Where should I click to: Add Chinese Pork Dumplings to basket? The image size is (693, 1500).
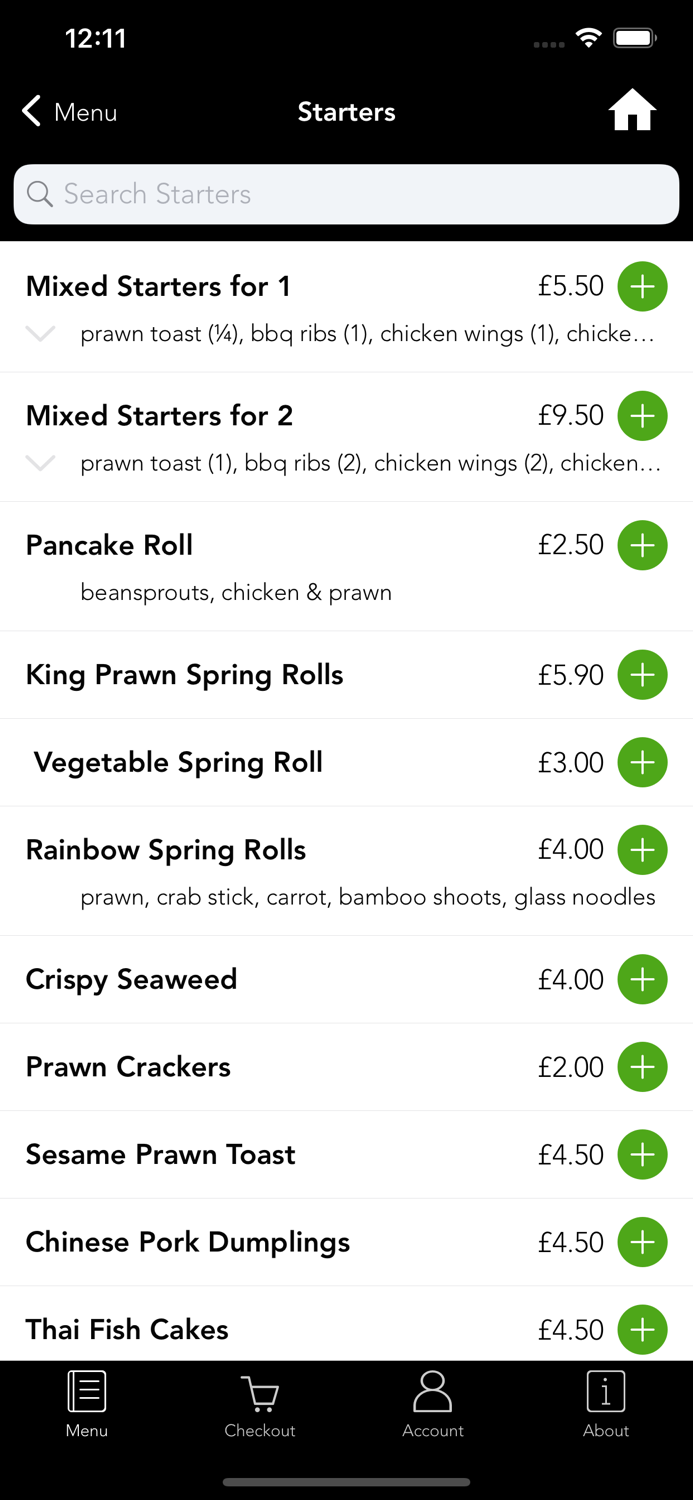tap(642, 1242)
